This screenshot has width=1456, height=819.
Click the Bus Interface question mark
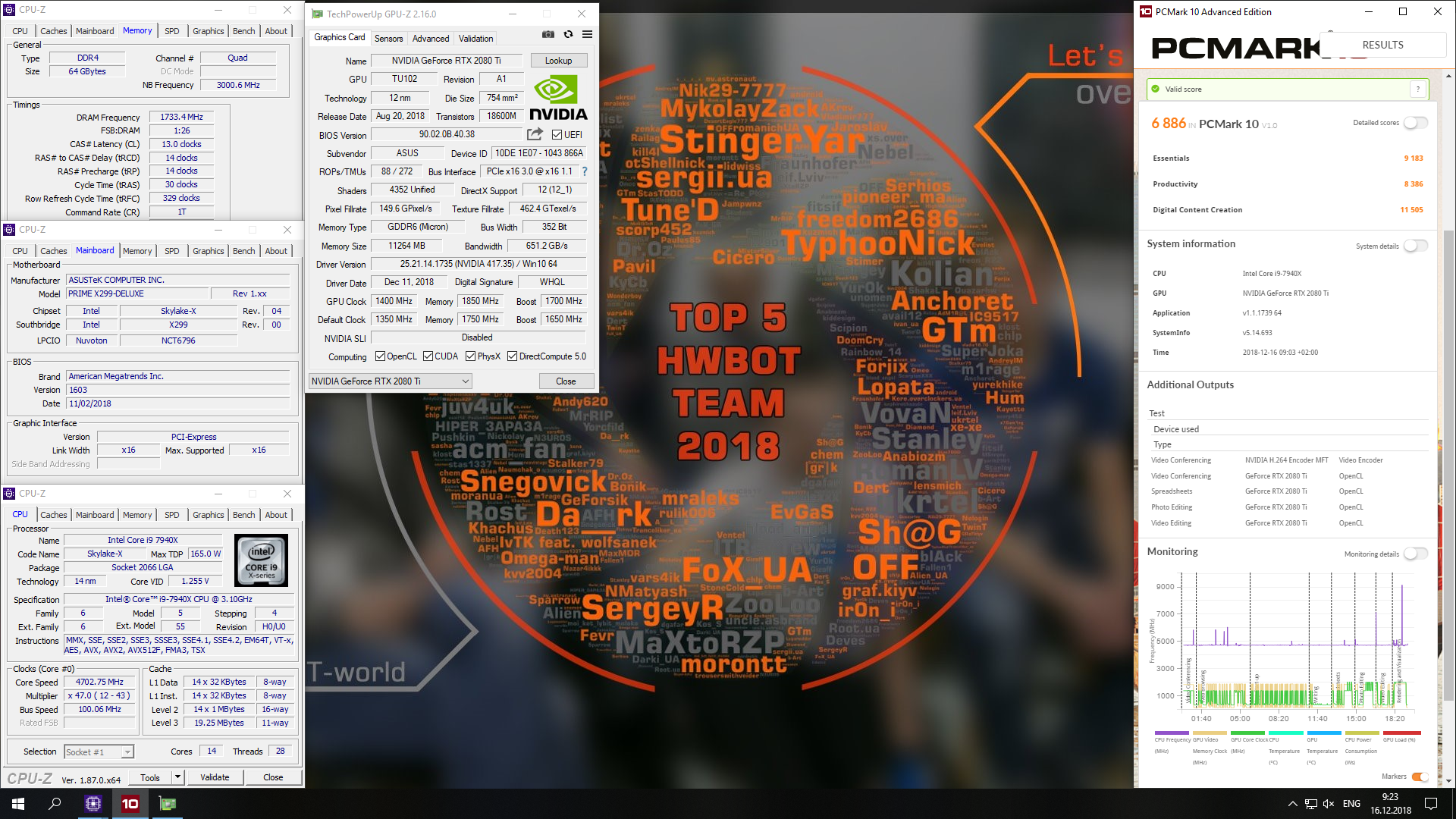[585, 171]
